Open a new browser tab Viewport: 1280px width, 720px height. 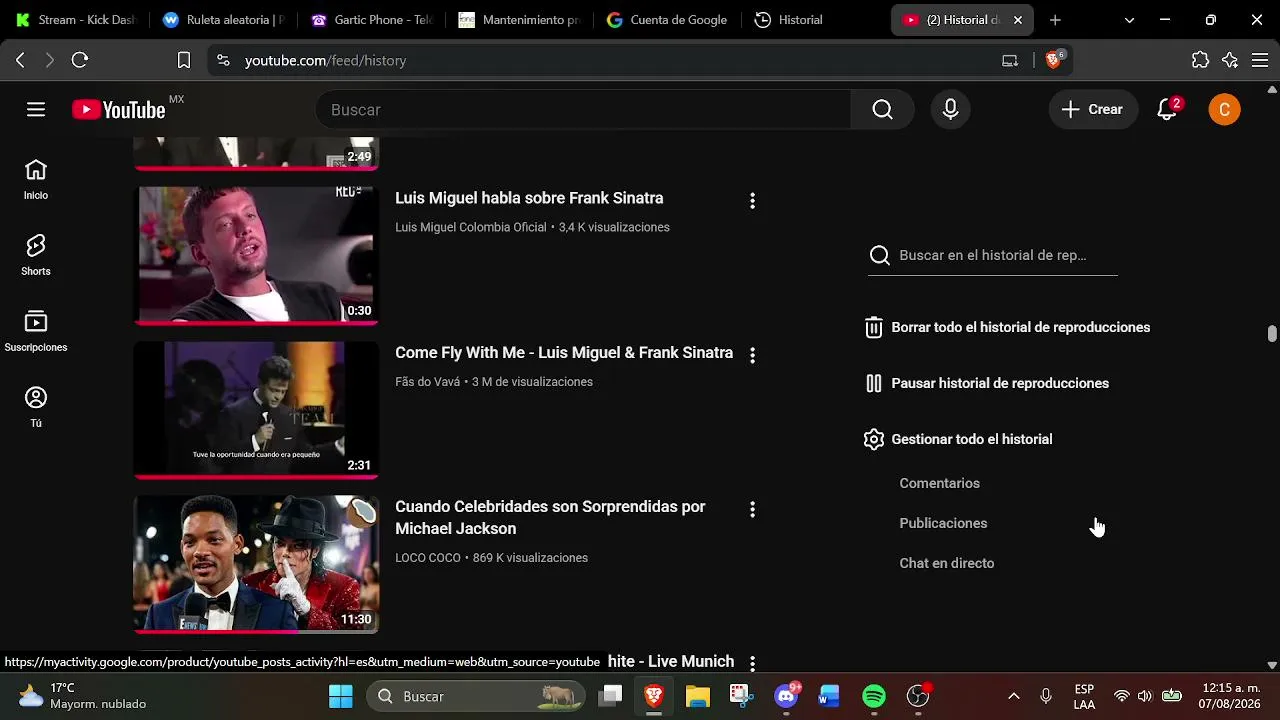coord(1055,20)
